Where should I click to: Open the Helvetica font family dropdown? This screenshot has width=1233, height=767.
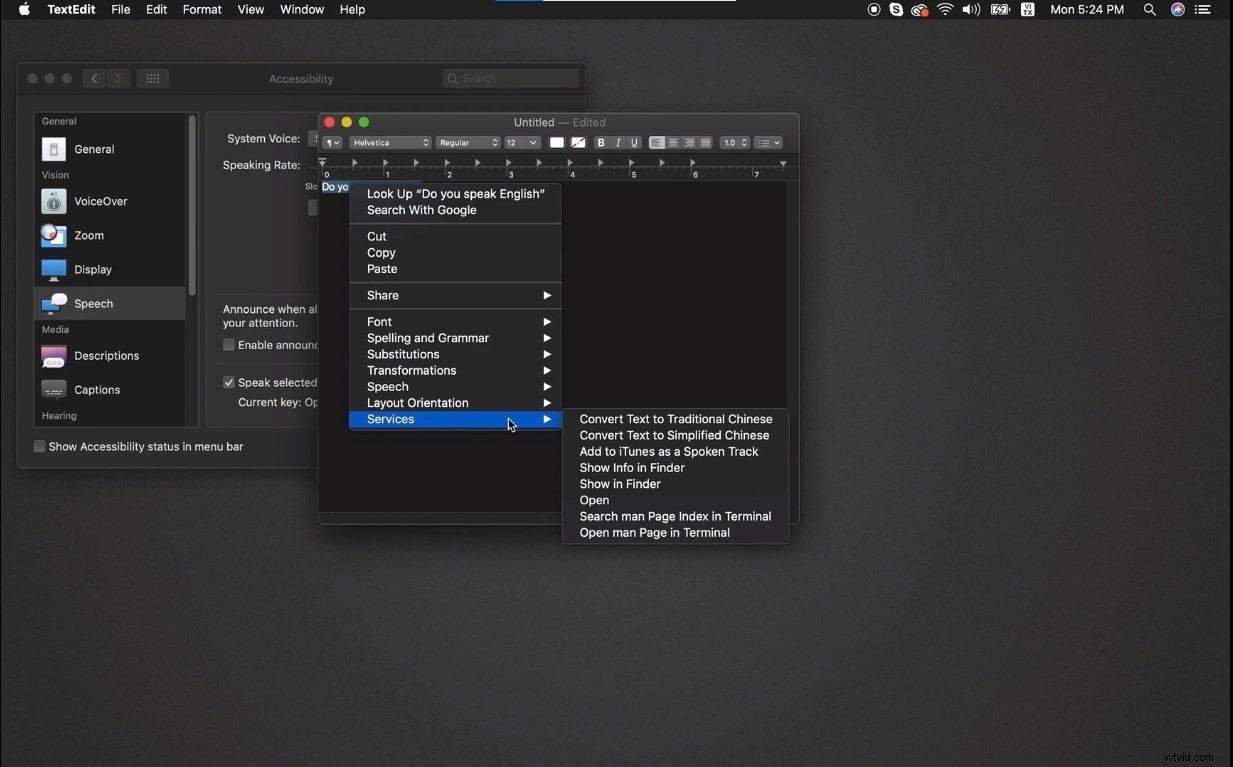390,143
